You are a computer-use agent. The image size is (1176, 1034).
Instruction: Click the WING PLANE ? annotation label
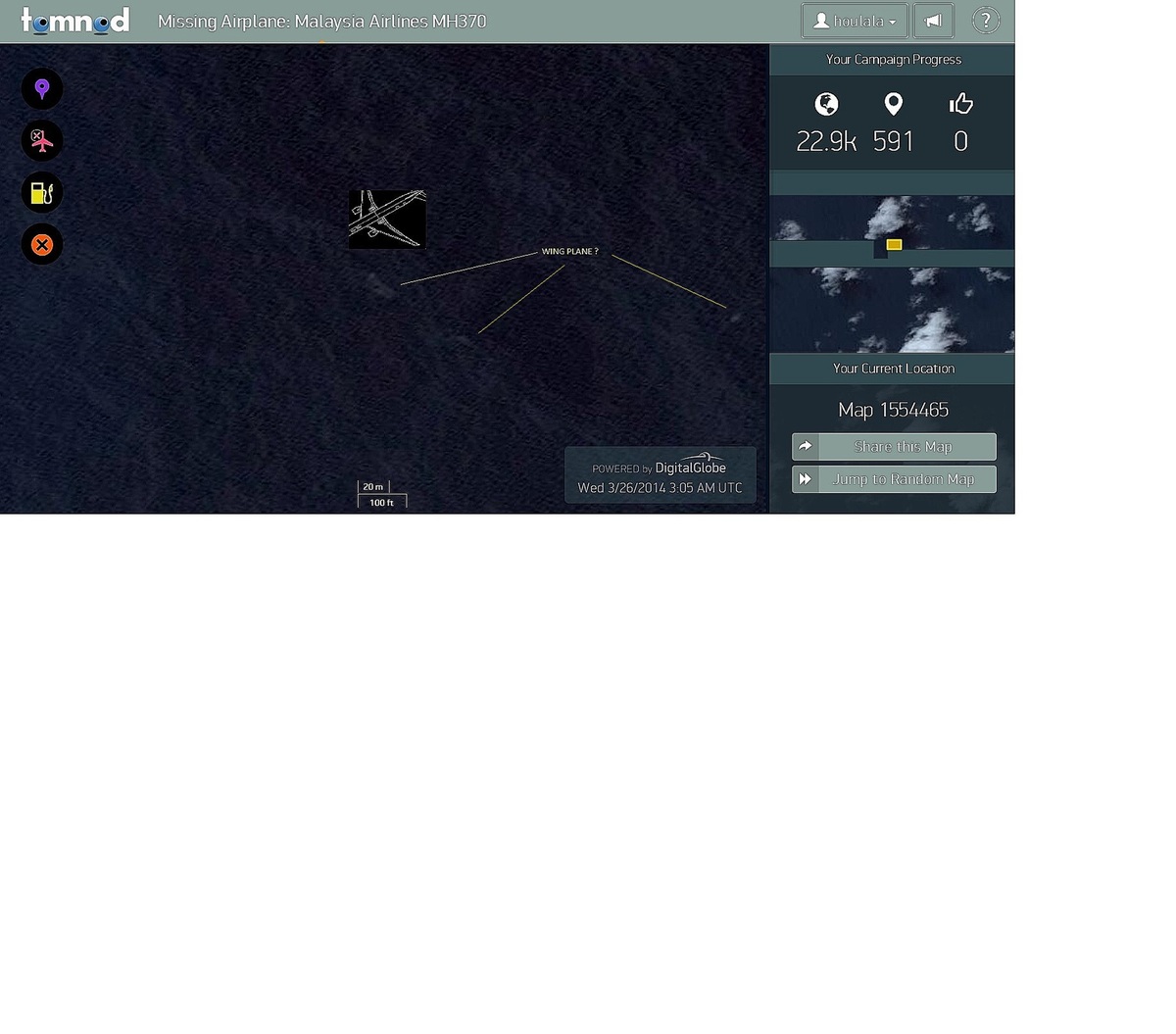(569, 252)
